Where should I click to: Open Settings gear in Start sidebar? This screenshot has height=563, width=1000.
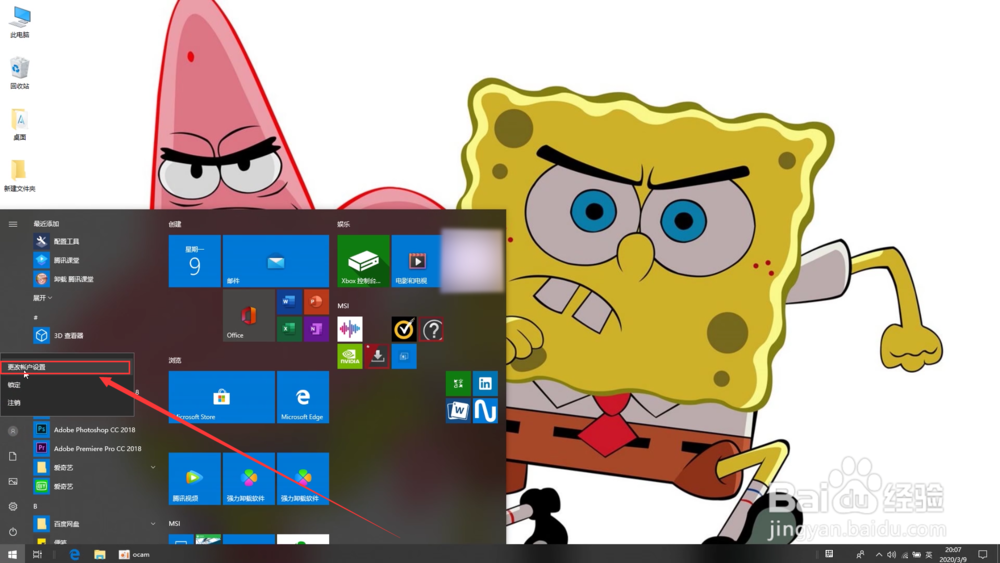[13, 506]
